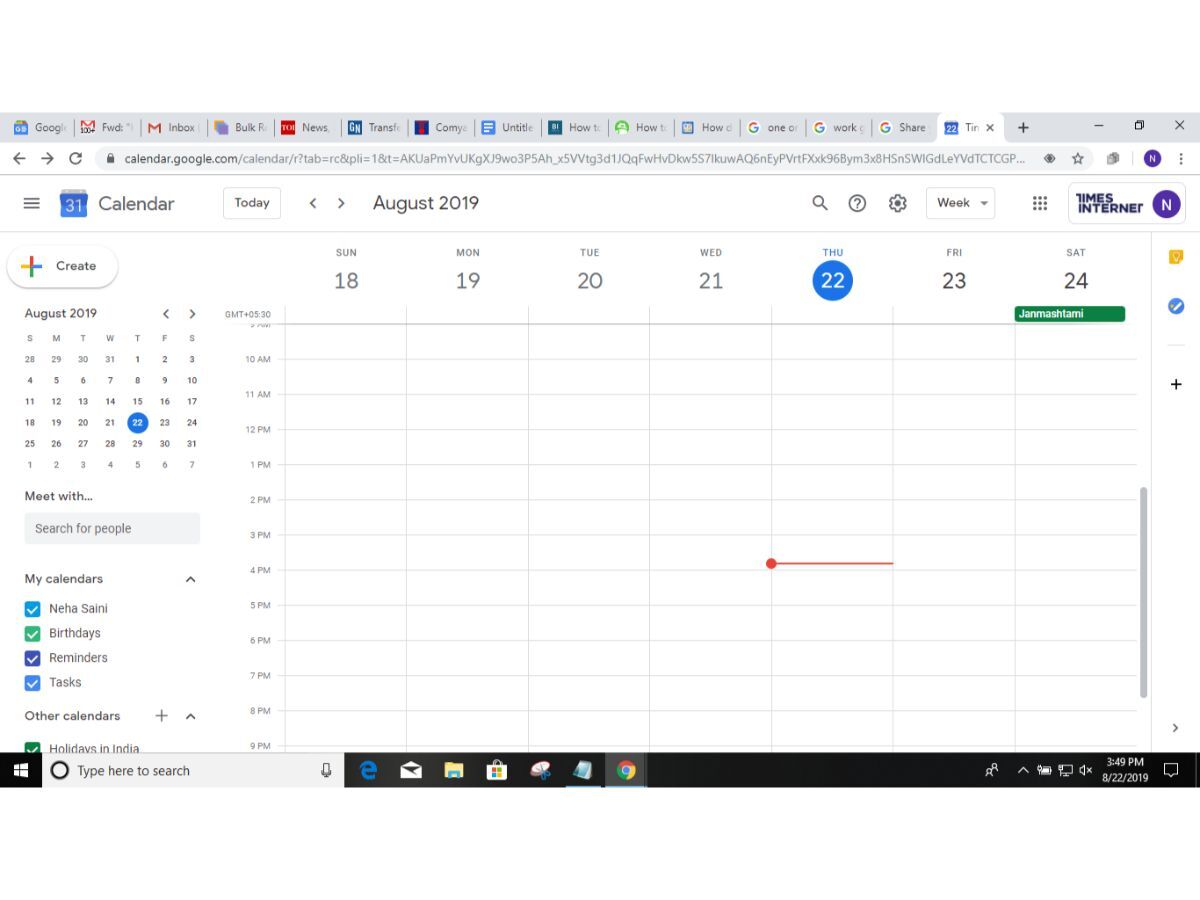1200x900 pixels.
Task: Go back in browser history
Action: 19,158
